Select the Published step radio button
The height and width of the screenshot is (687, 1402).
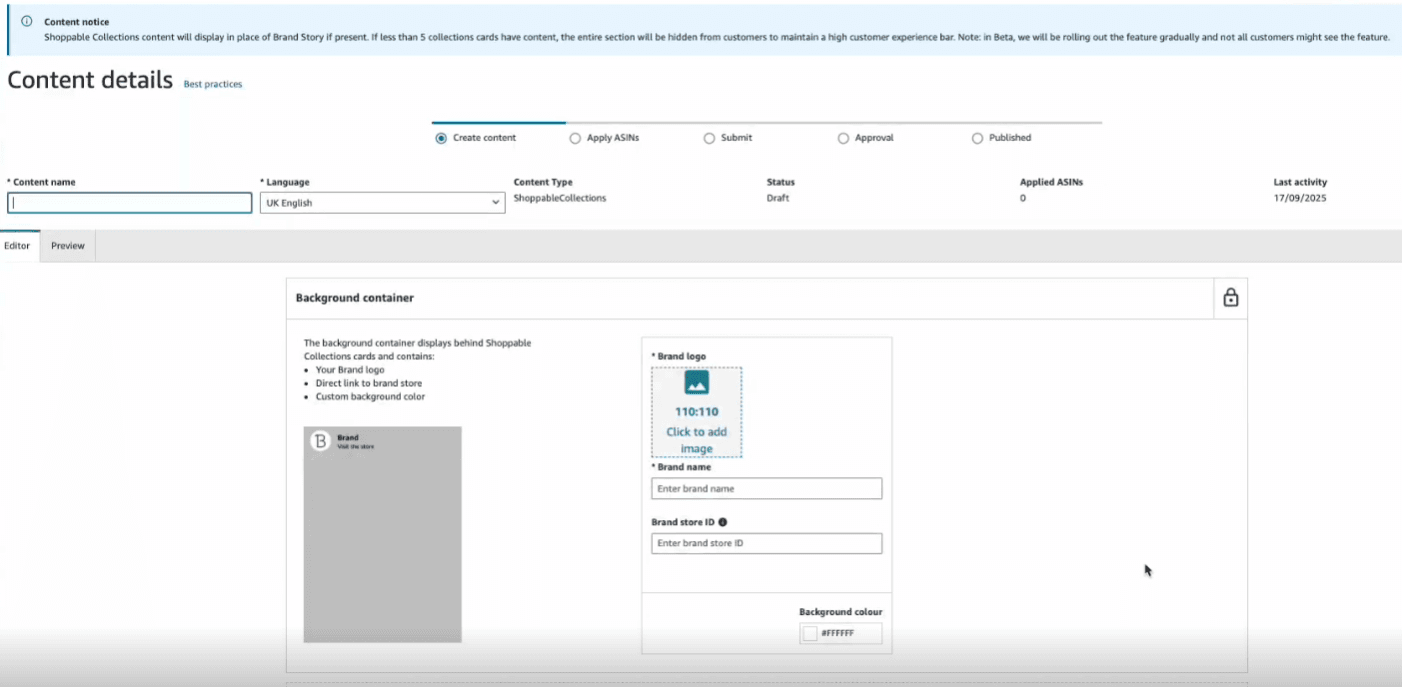[x=977, y=138]
